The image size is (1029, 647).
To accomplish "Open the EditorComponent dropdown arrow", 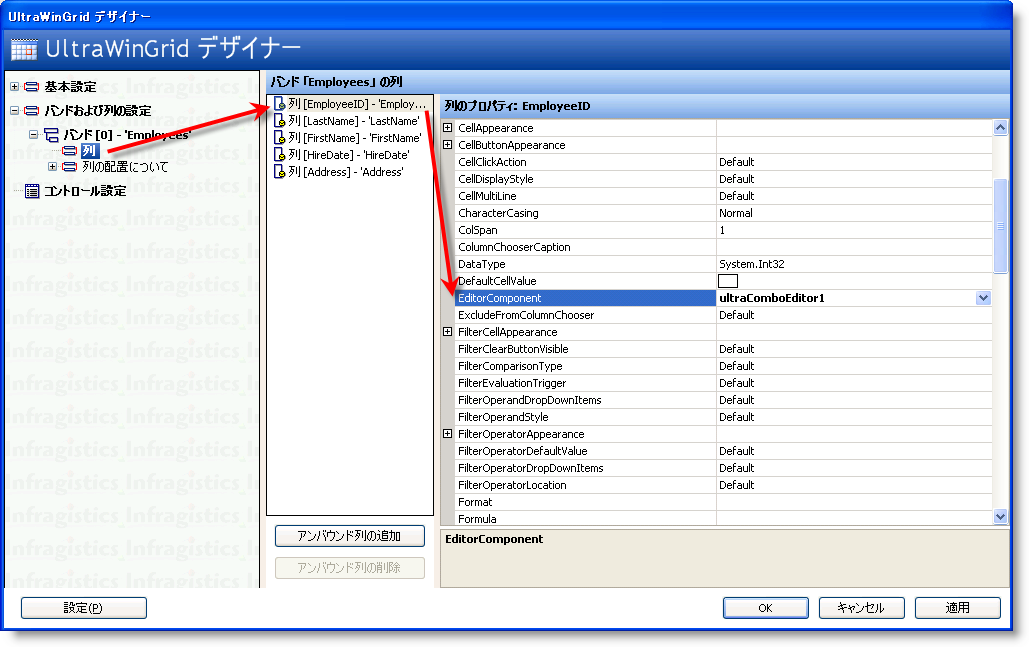I will tap(983, 298).
